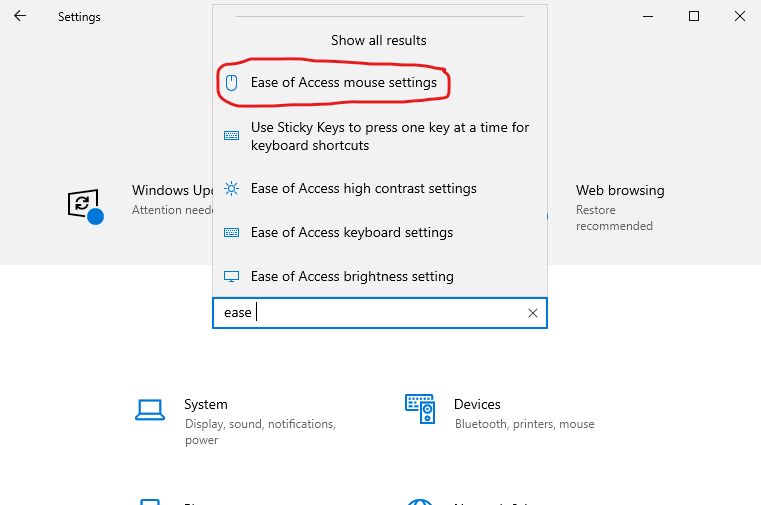Click the monitor icon beside brightness setting
761x505 pixels.
(x=232, y=277)
